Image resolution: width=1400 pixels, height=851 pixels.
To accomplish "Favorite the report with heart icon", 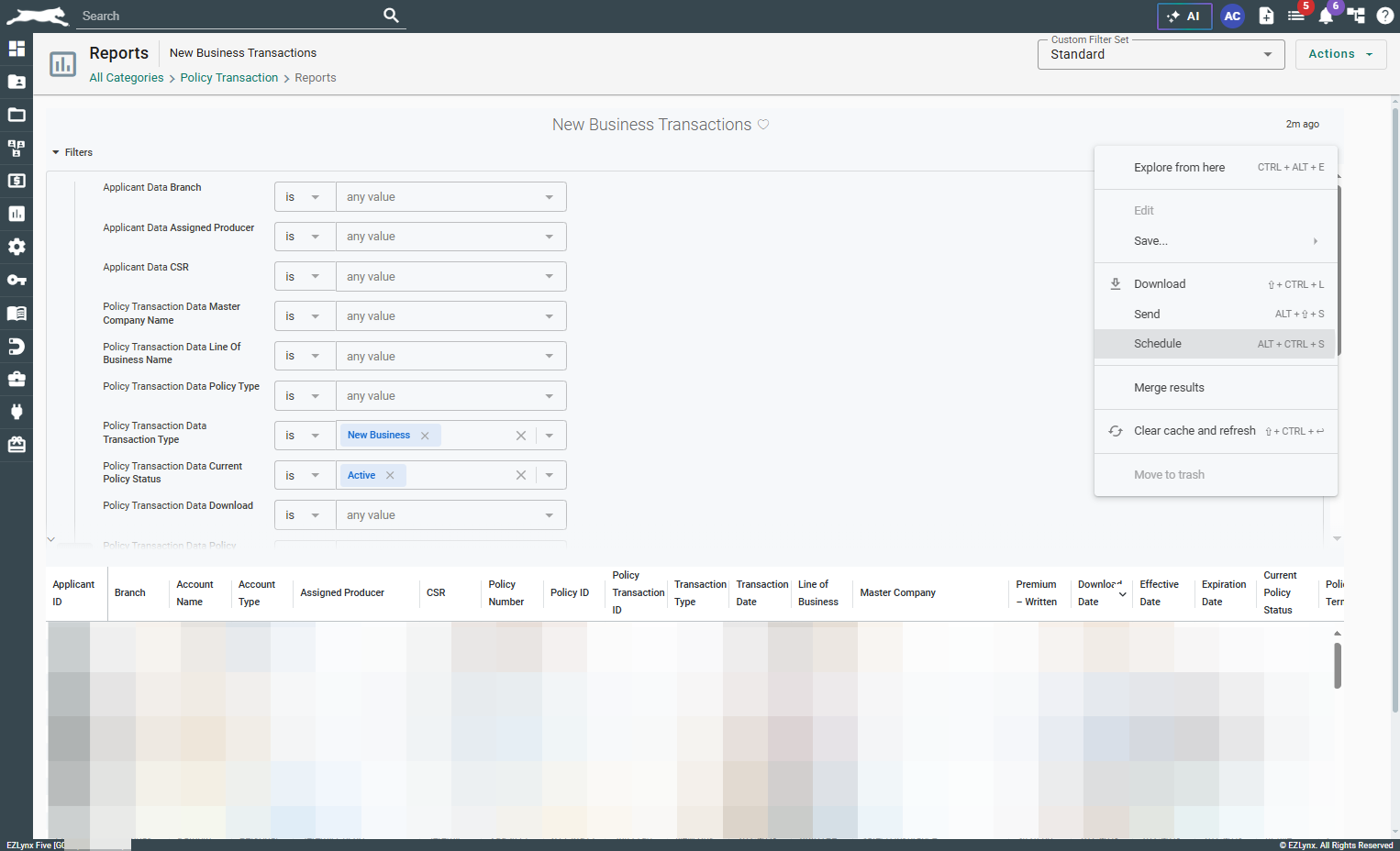I will point(763,125).
